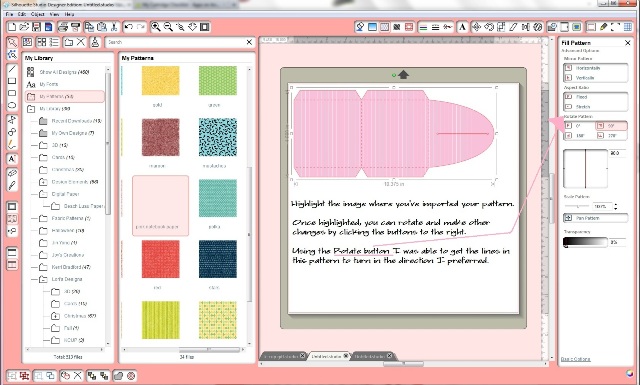Click the Transparency gradient slider

pyautogui.click(x=585, y=242)
